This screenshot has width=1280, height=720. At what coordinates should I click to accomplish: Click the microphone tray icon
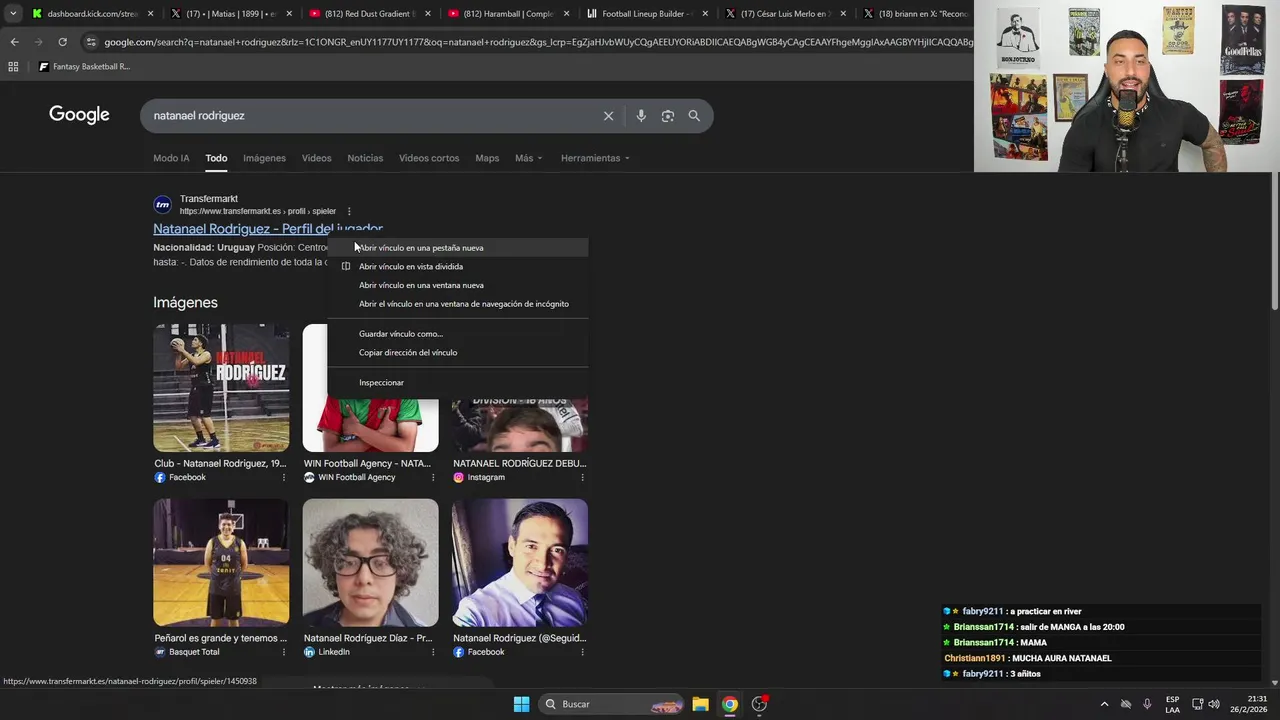[1147, 704]
